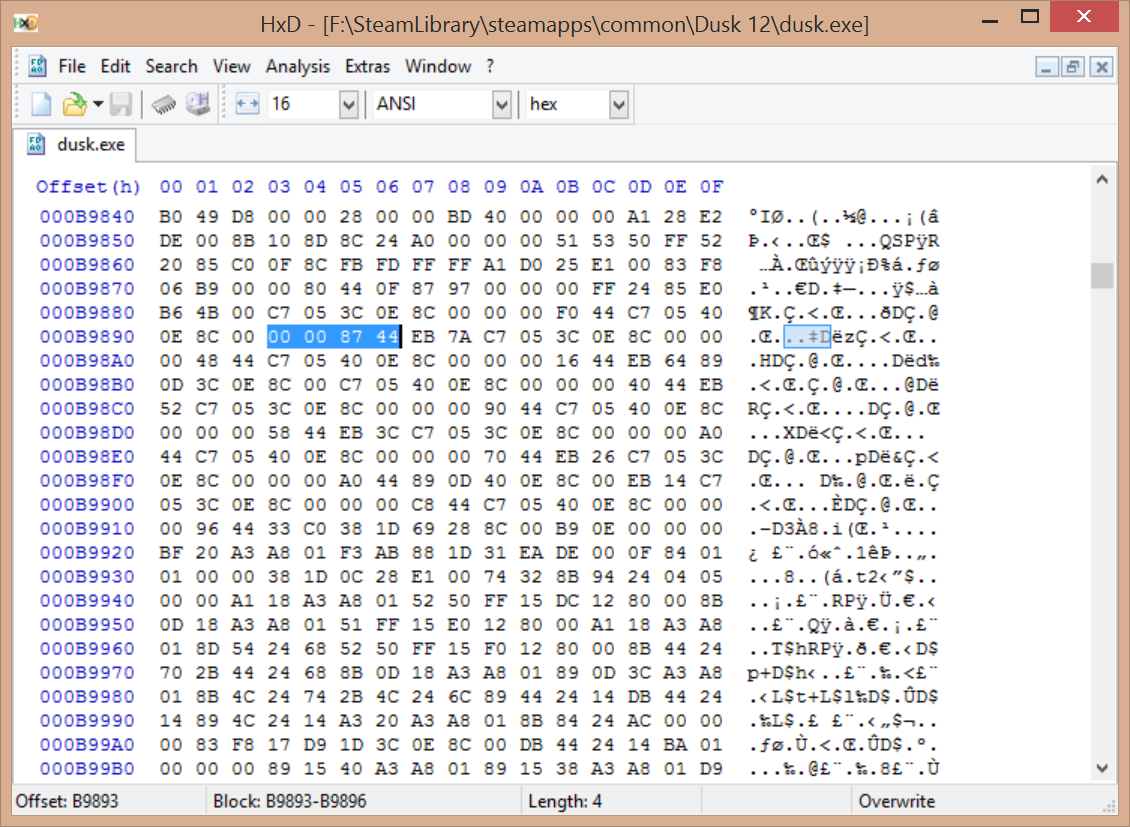Image resolution: width=1130 pixels, height=827 pixels.
Task: Click the bytes-per-row width icon
Action: tap(247, 104)
